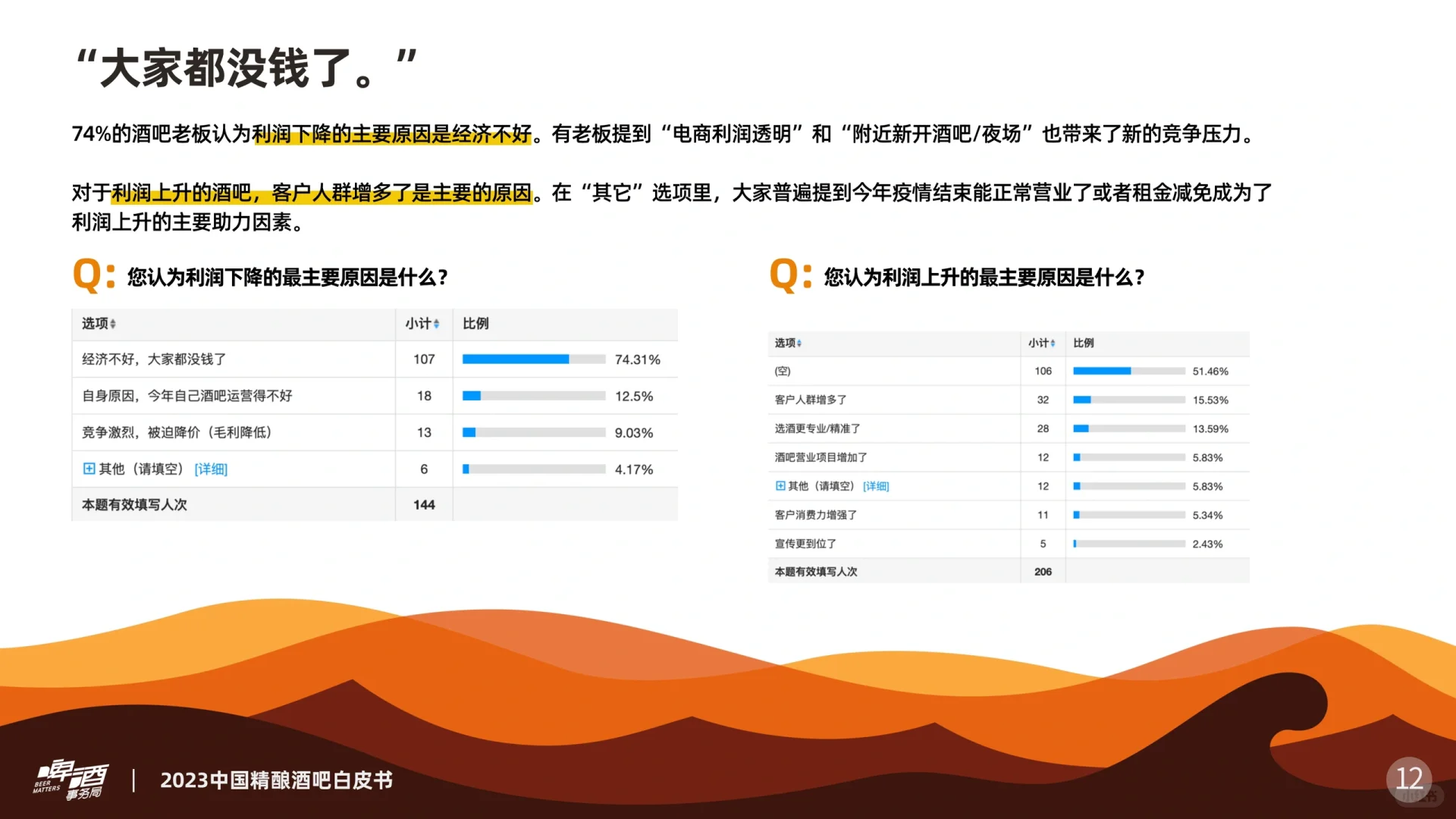Click the 比例 column header in the left table
Screen dimensions: 1456x819
point(475,324)
